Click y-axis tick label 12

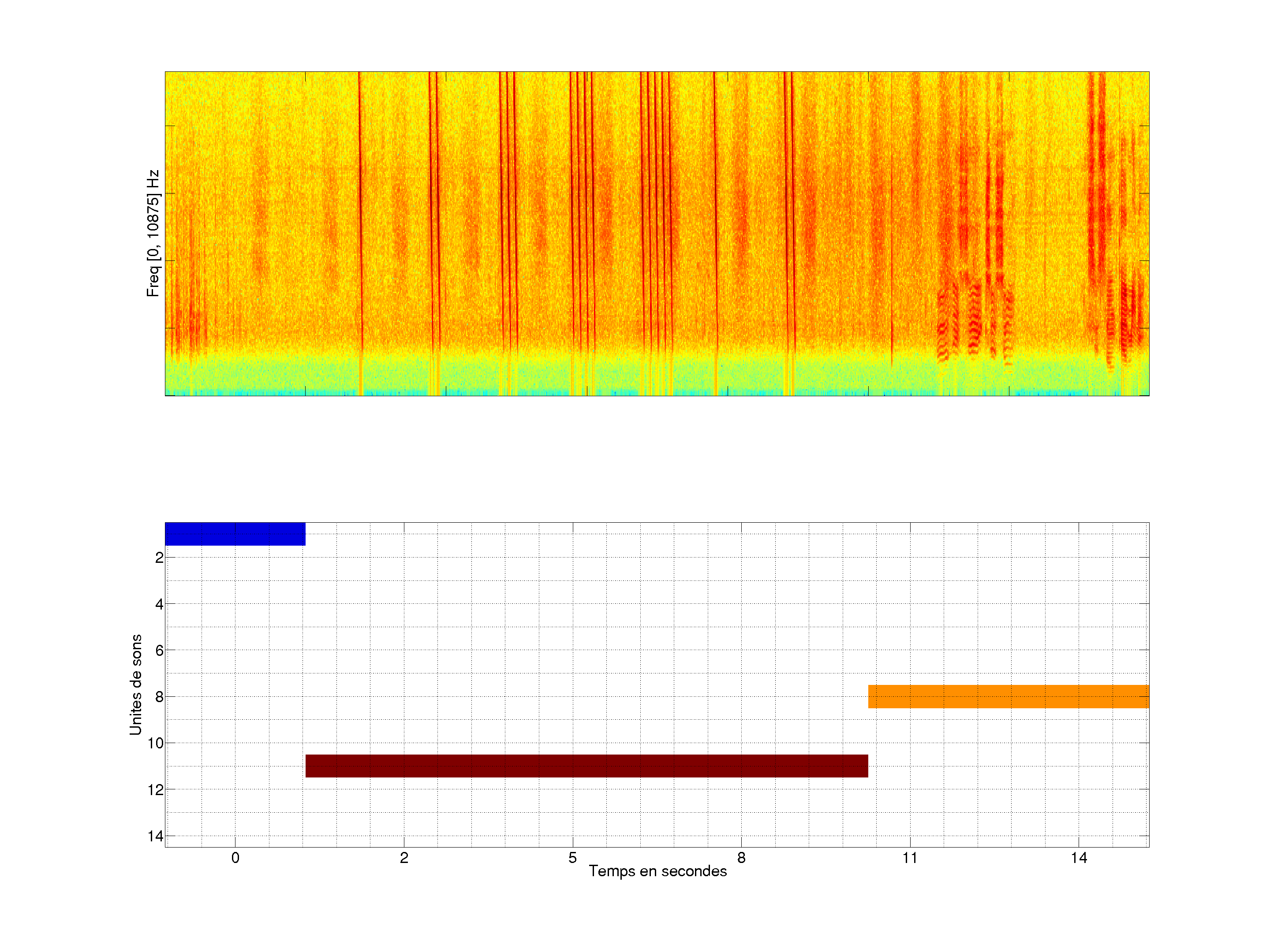tap(156, 790)
